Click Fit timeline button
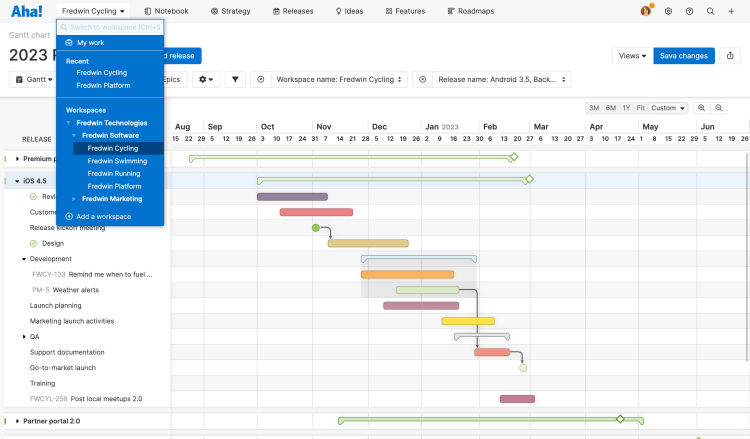Image resolution: width=750 pixels, height=439 pixels. [x=640, y=108]
